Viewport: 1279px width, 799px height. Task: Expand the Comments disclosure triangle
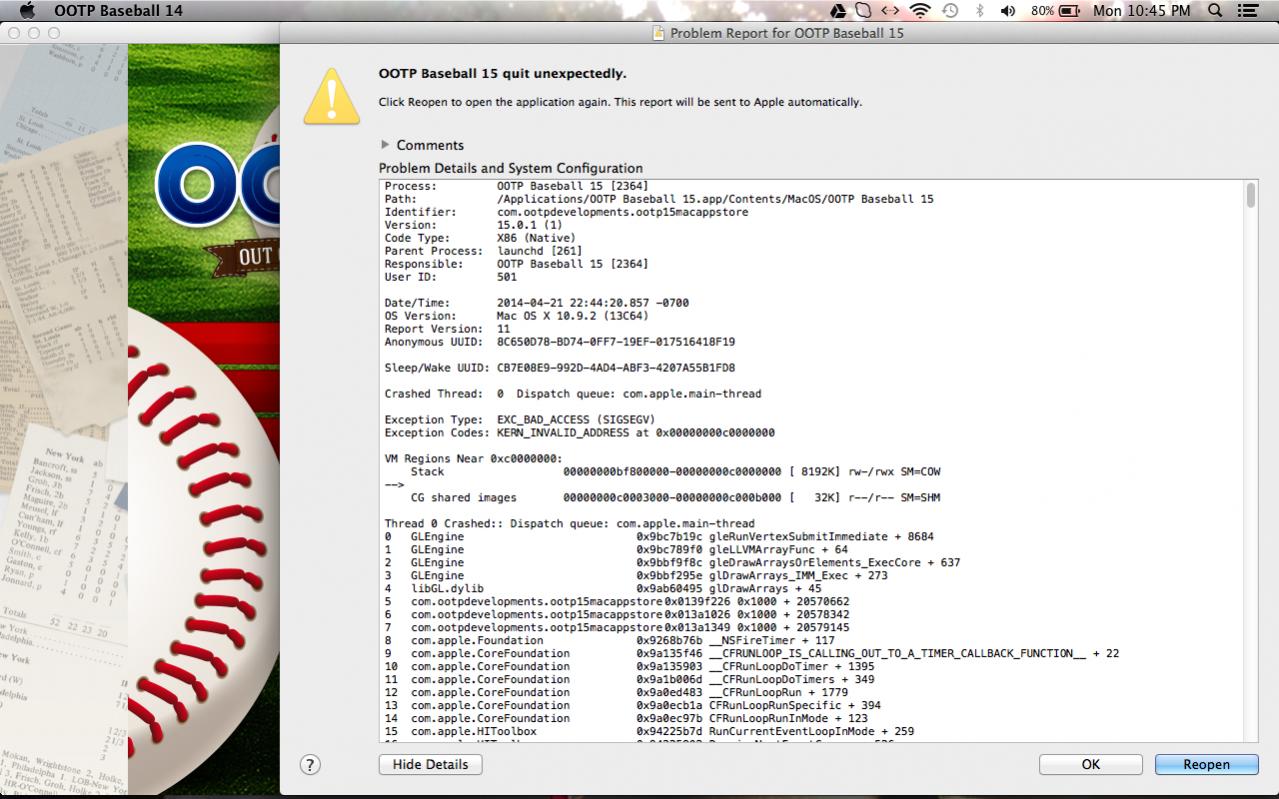pyautogui.click(x=385, y=145)
